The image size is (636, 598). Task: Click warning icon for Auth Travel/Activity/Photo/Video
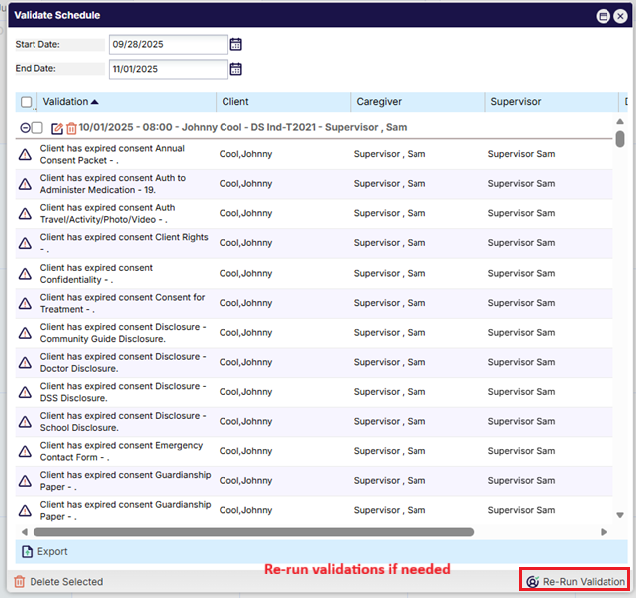click(25, 213)
